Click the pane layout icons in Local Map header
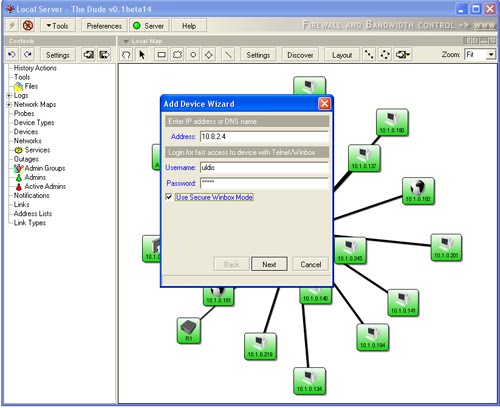 (480, 41)
